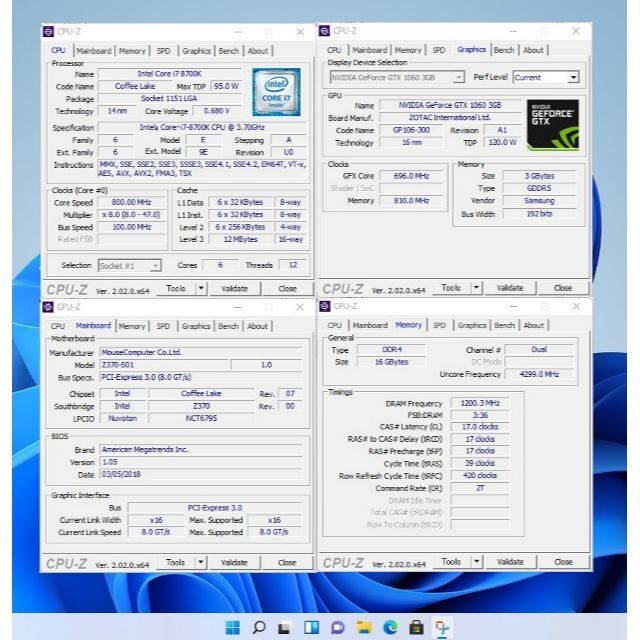Click GPU name NVIDIA GeForce GTX 1060 3GB field
640x640 pixels.
pos(450,105)
